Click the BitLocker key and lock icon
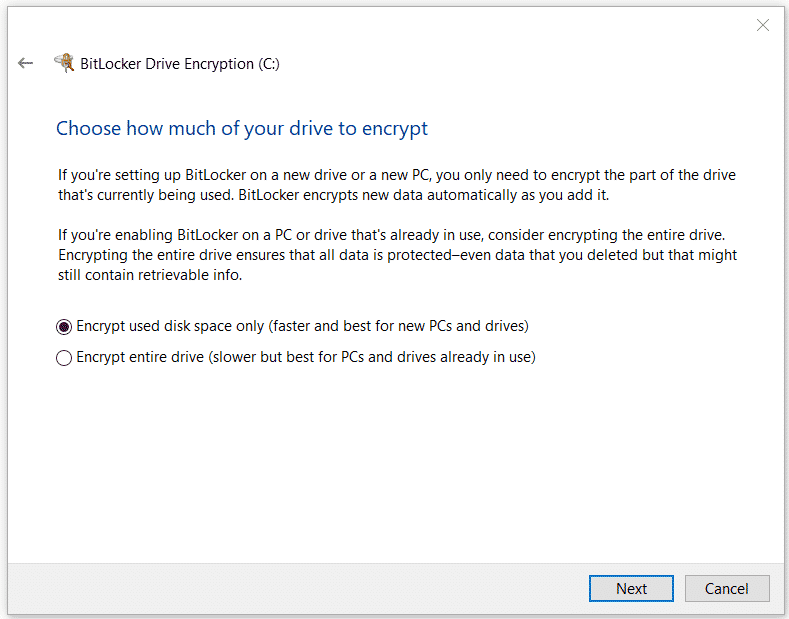The width and height of the screenshot is (789, 619). coord(64,63)
